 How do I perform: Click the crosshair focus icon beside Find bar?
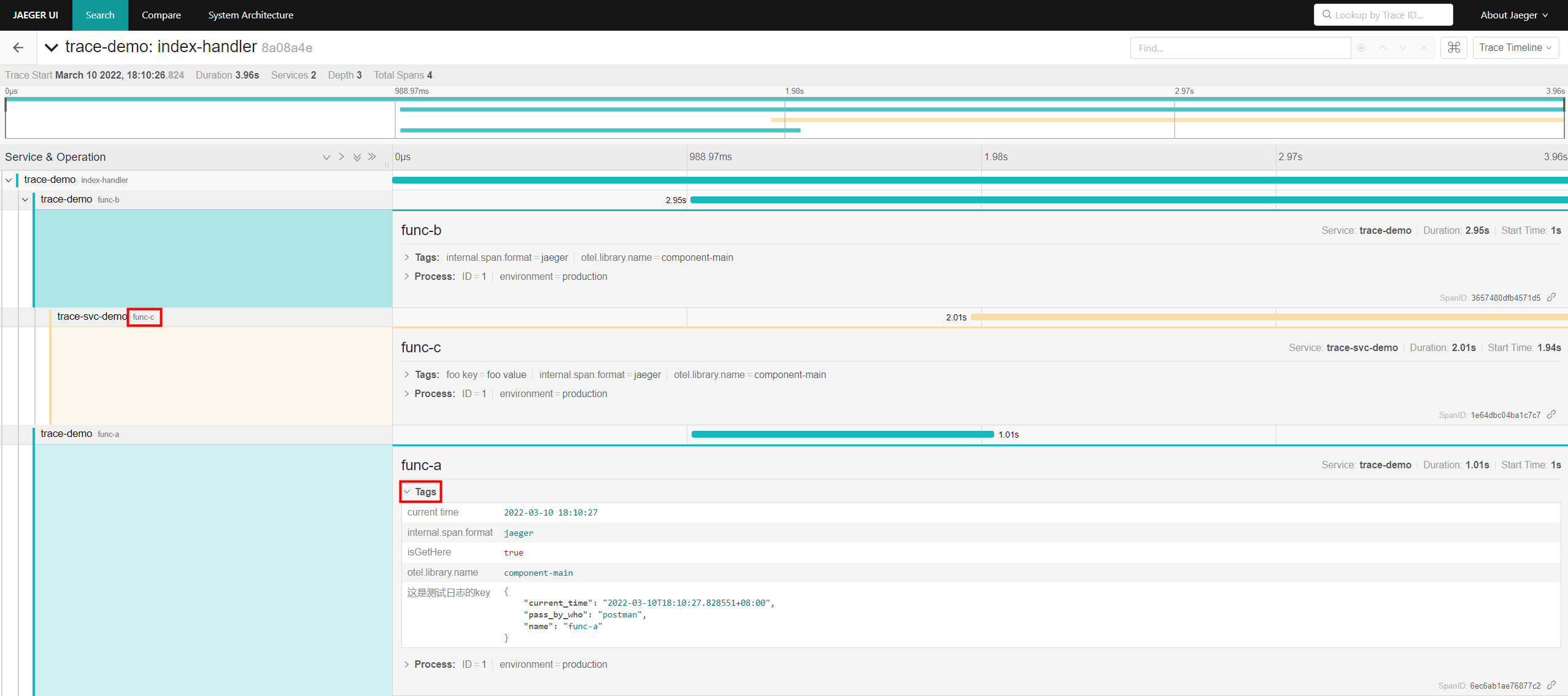1361,47
